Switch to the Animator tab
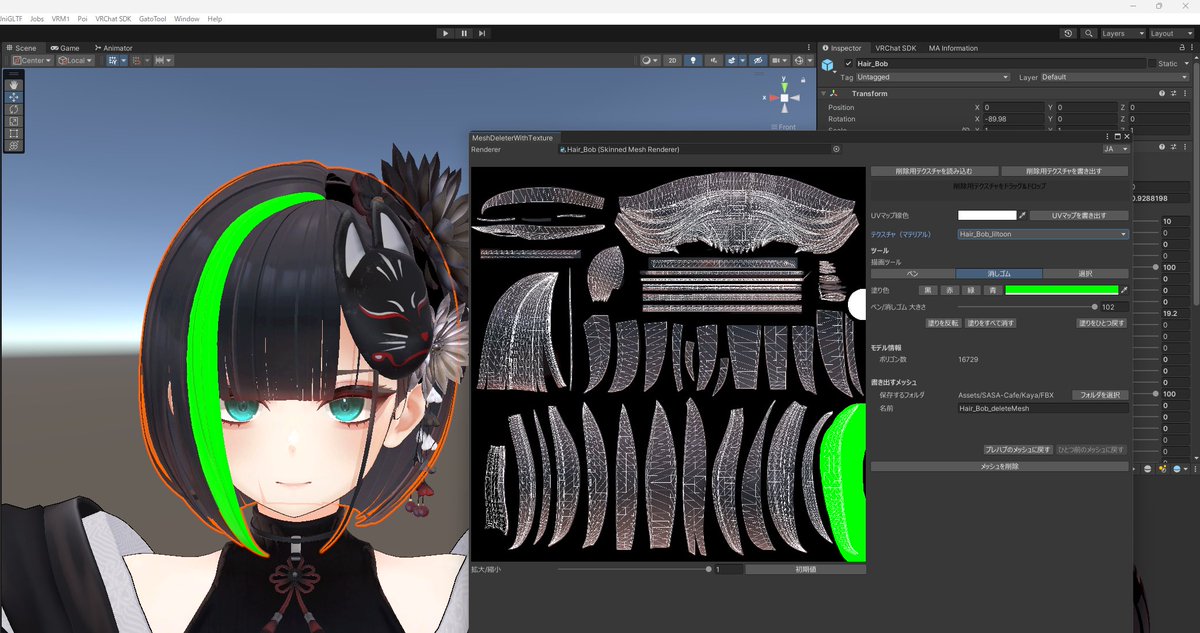The image size is (1200, 633). tap(113, 48)
